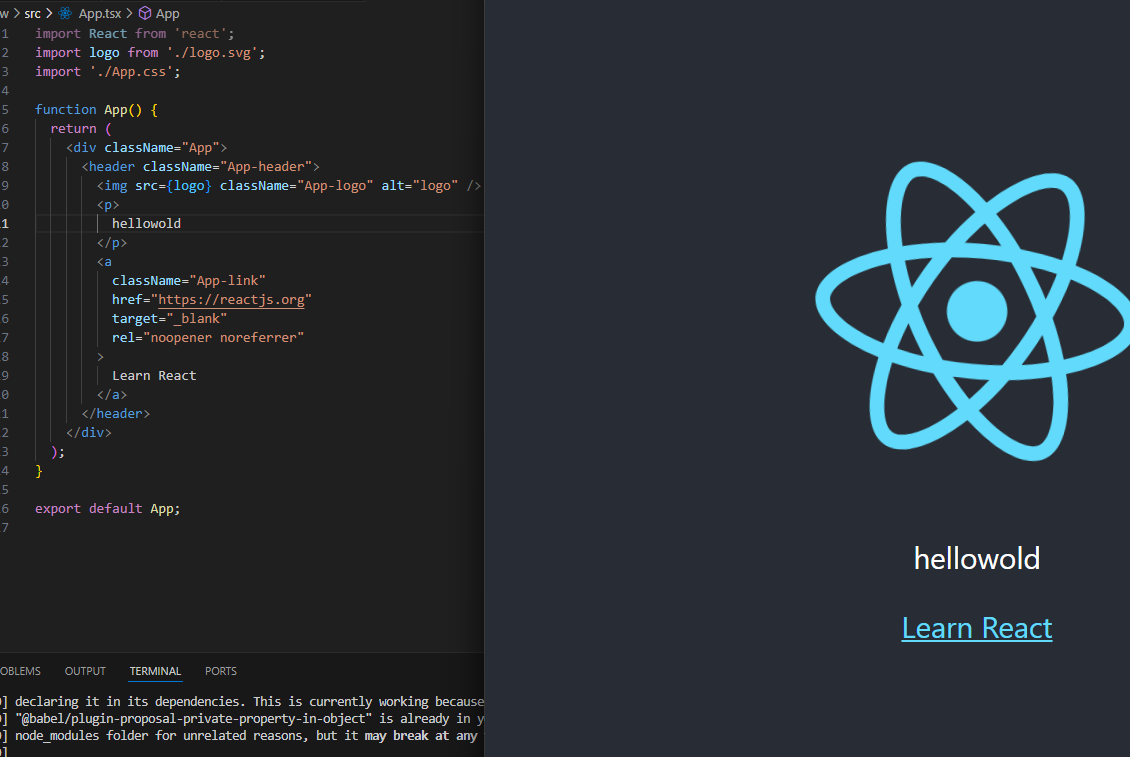Screen dimensions: 1130x757
Task: Click the 'return (' line in editor
Action: (81, 128)
